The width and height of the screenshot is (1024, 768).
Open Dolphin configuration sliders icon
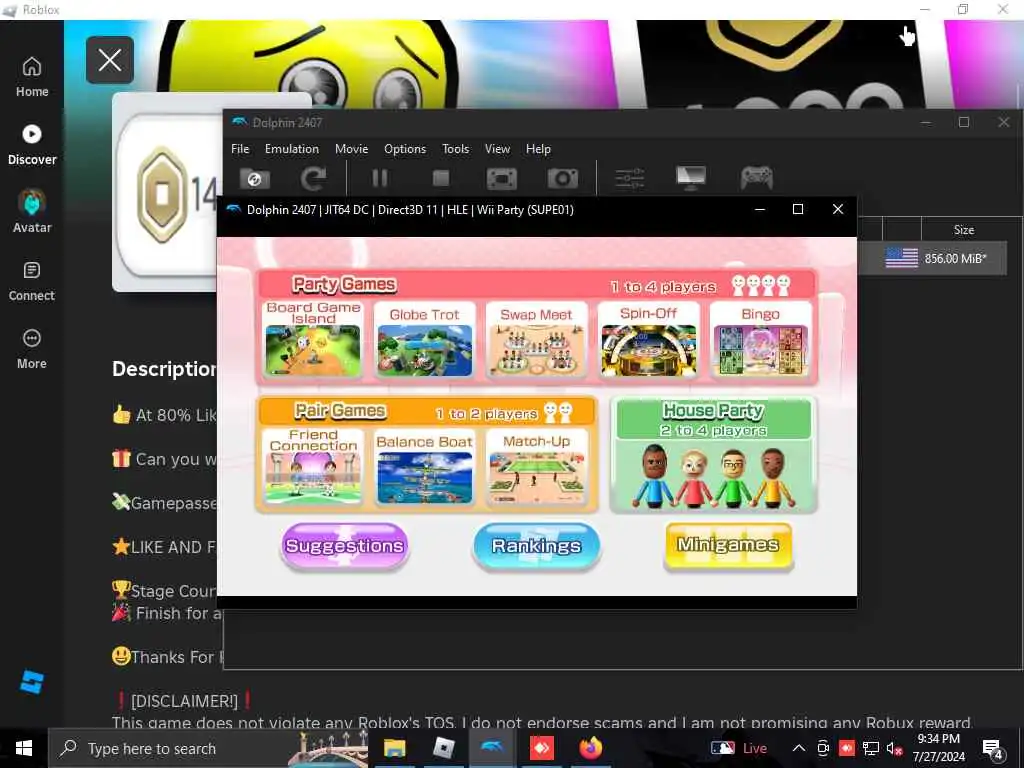pos(630,178)
